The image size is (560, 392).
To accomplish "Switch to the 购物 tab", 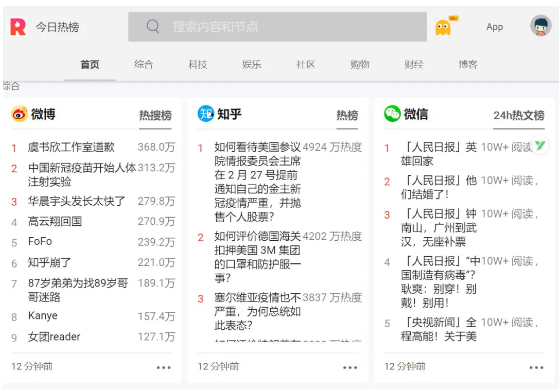I will tap(360, 65).
